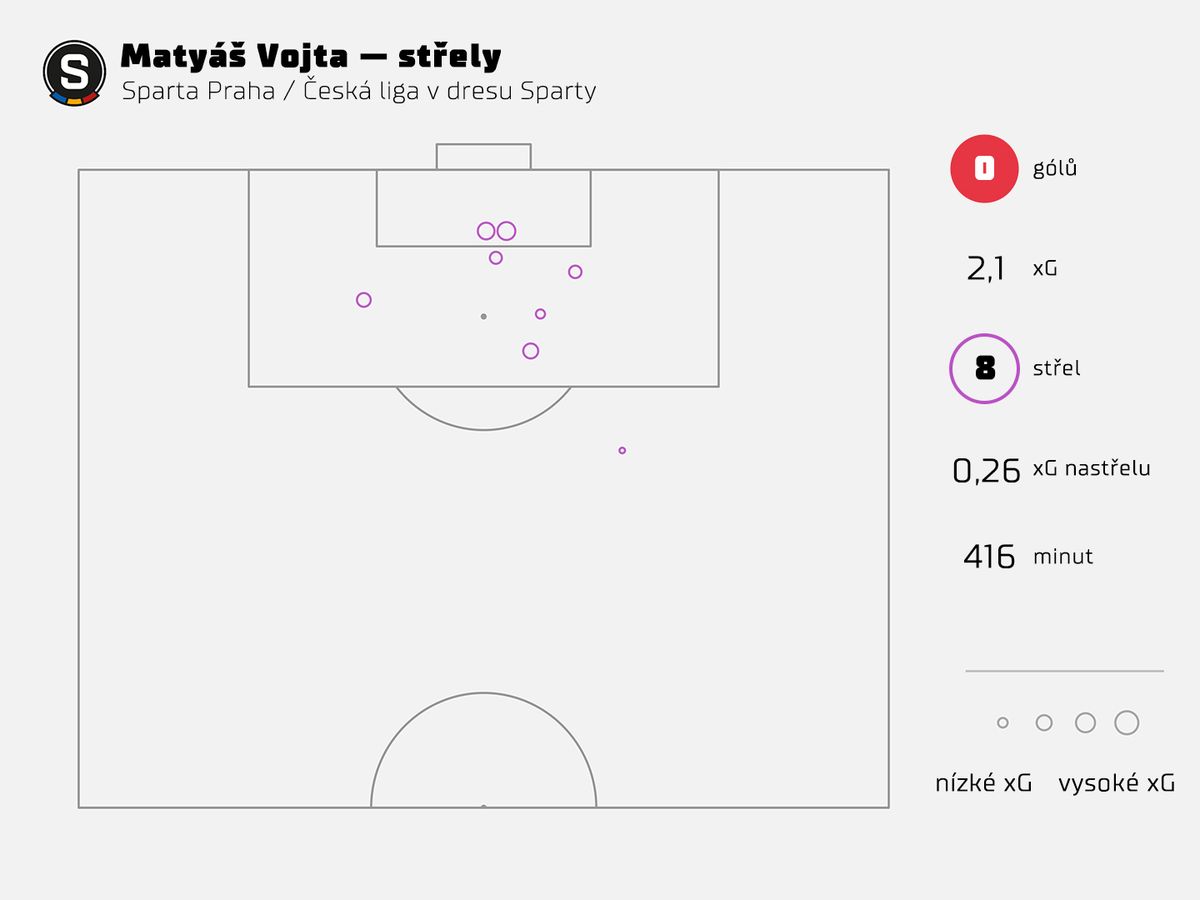
Task: Click the red goals count circle
Action: (x=984, y=169)
